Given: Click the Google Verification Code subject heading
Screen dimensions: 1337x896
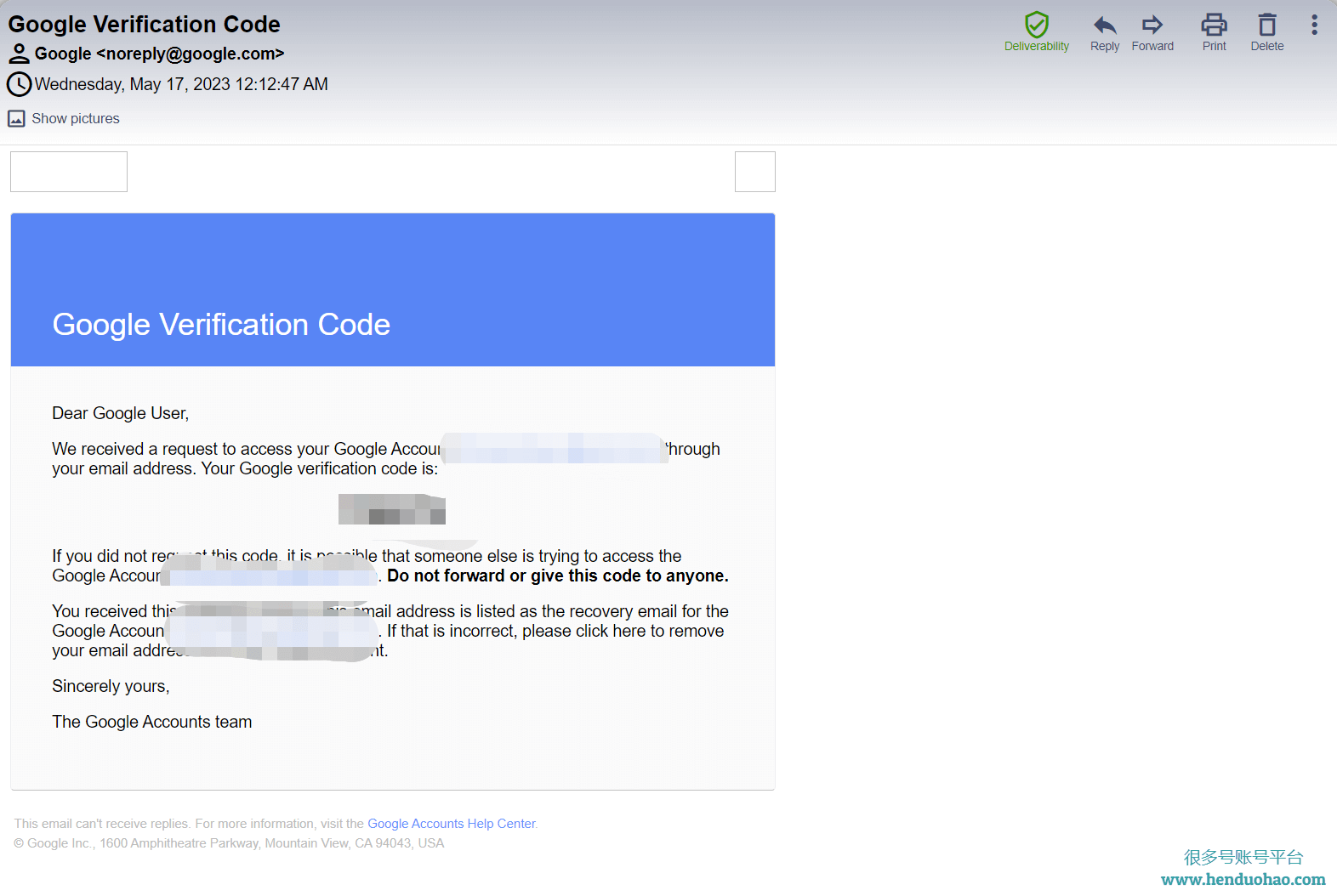Looking at the screenshot, I should [145, 24].
